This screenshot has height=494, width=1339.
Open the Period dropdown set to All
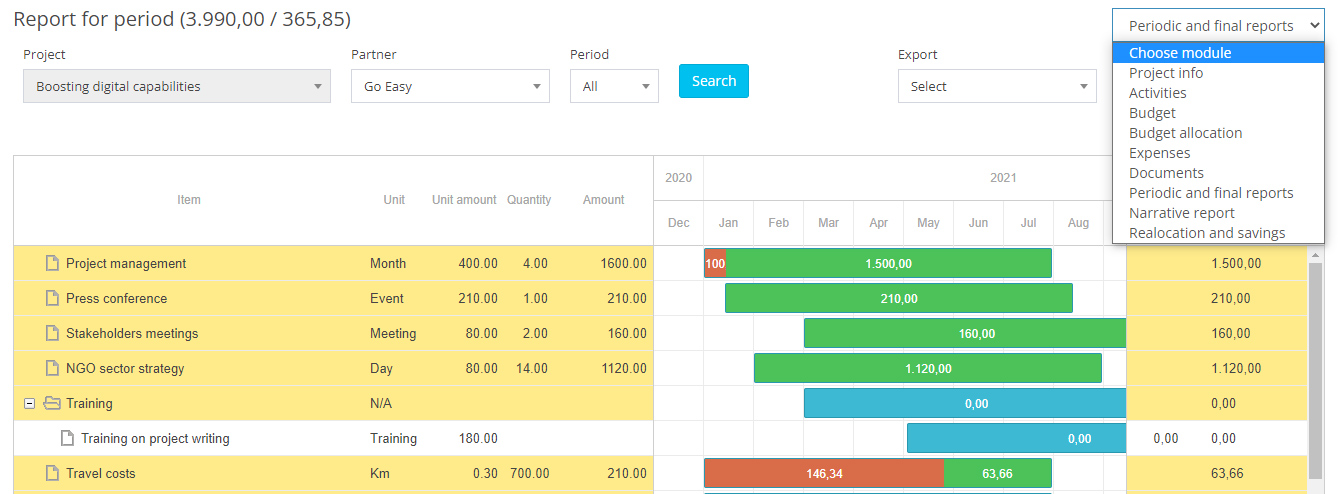[614, 87]
